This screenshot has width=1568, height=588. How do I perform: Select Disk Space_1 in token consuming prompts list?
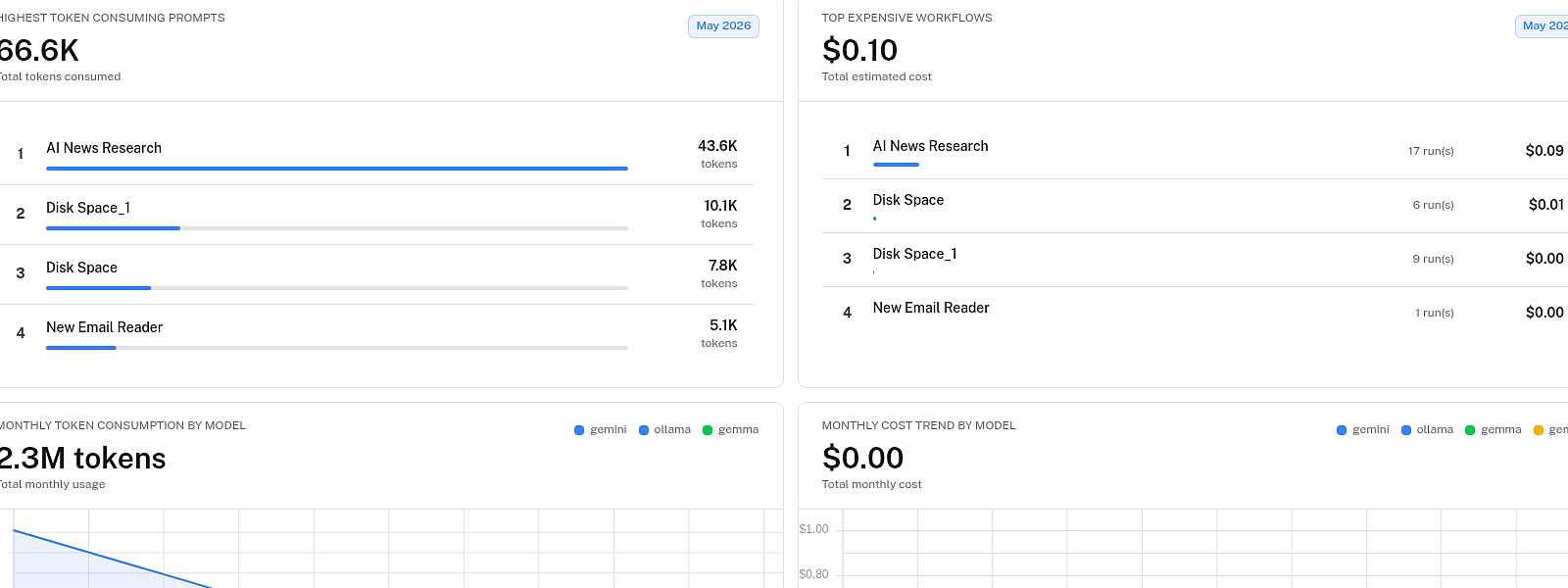[x=88, y=208]
